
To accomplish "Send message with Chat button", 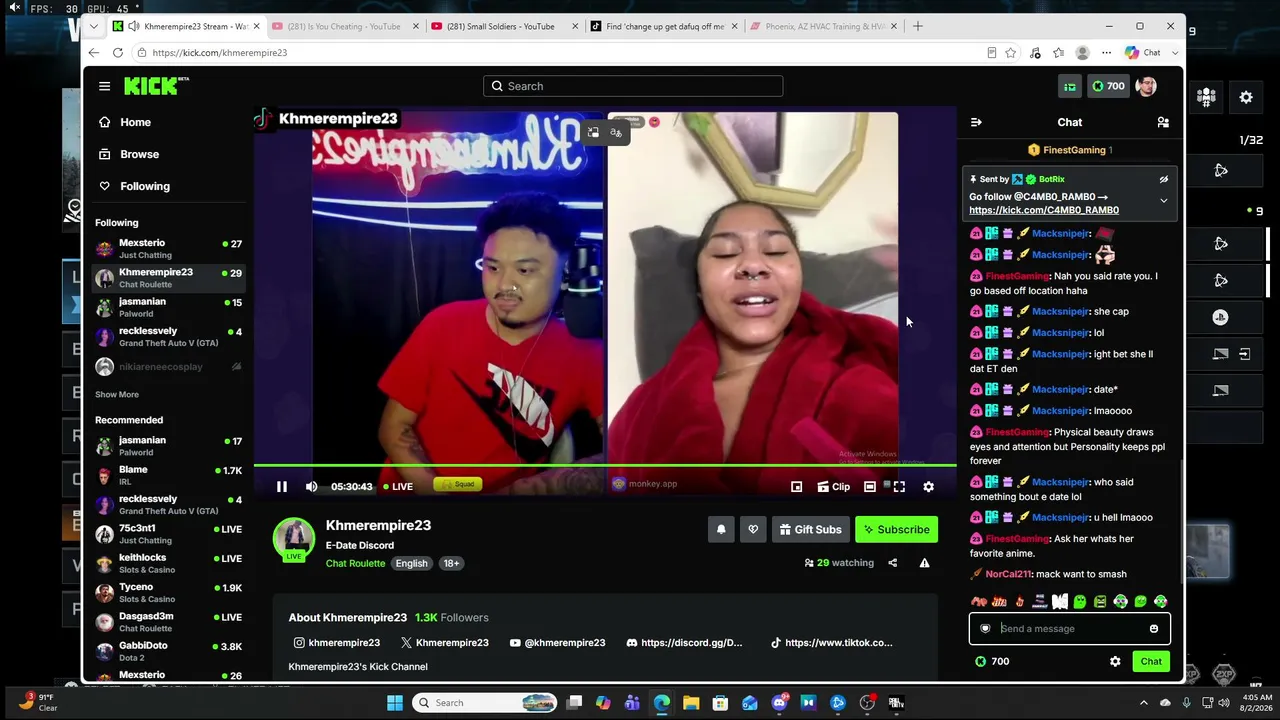I will (x=1151, y=661).
